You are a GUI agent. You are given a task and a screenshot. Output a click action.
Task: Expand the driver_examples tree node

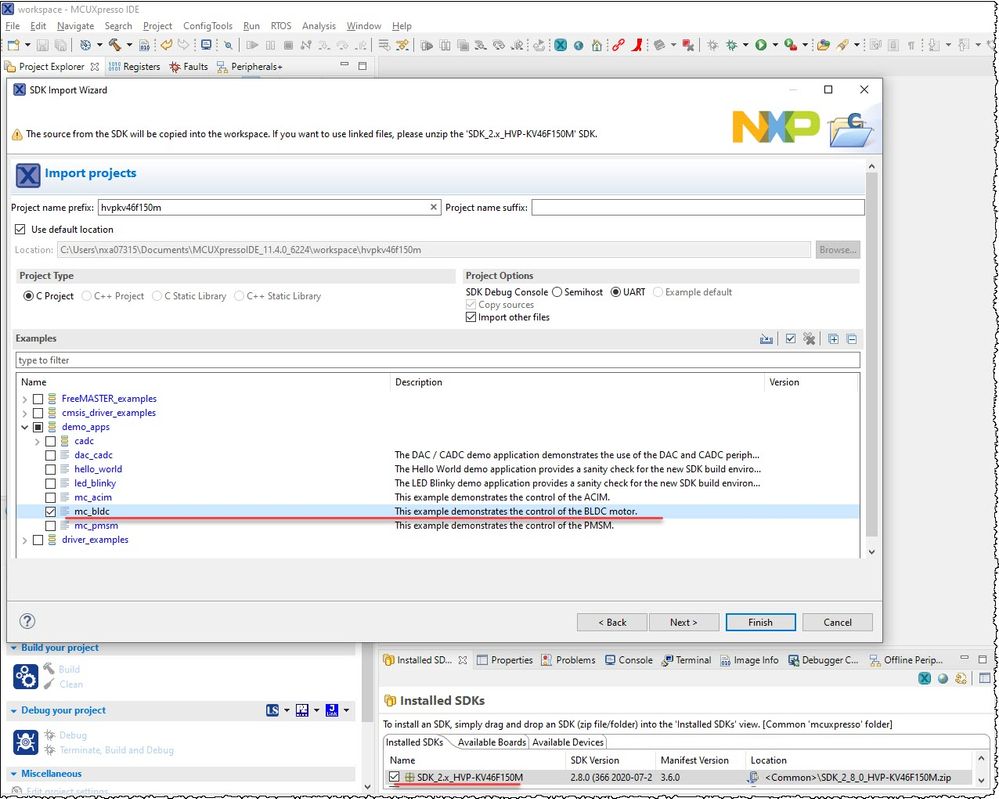click(x=25, y=540)
